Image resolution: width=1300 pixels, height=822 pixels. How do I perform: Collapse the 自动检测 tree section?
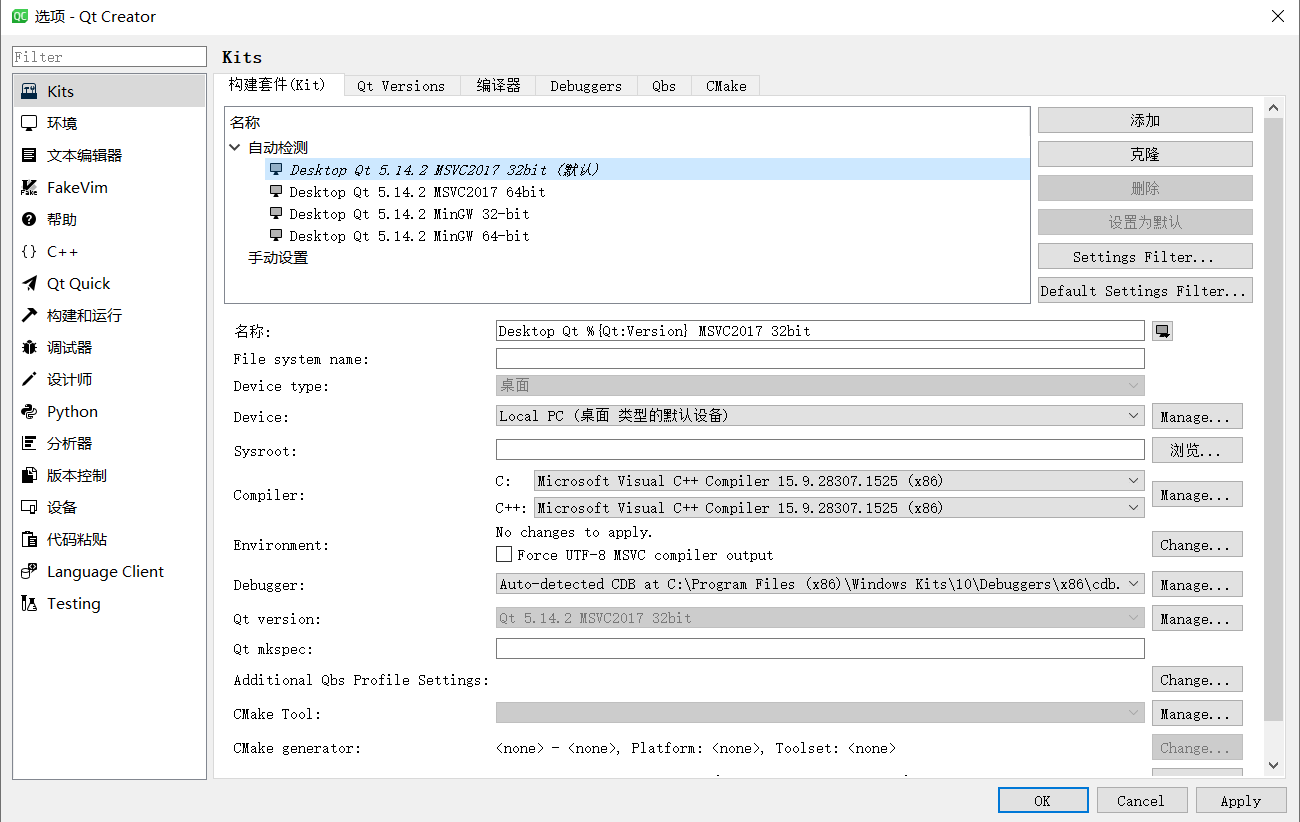click(x=235, y=147)
